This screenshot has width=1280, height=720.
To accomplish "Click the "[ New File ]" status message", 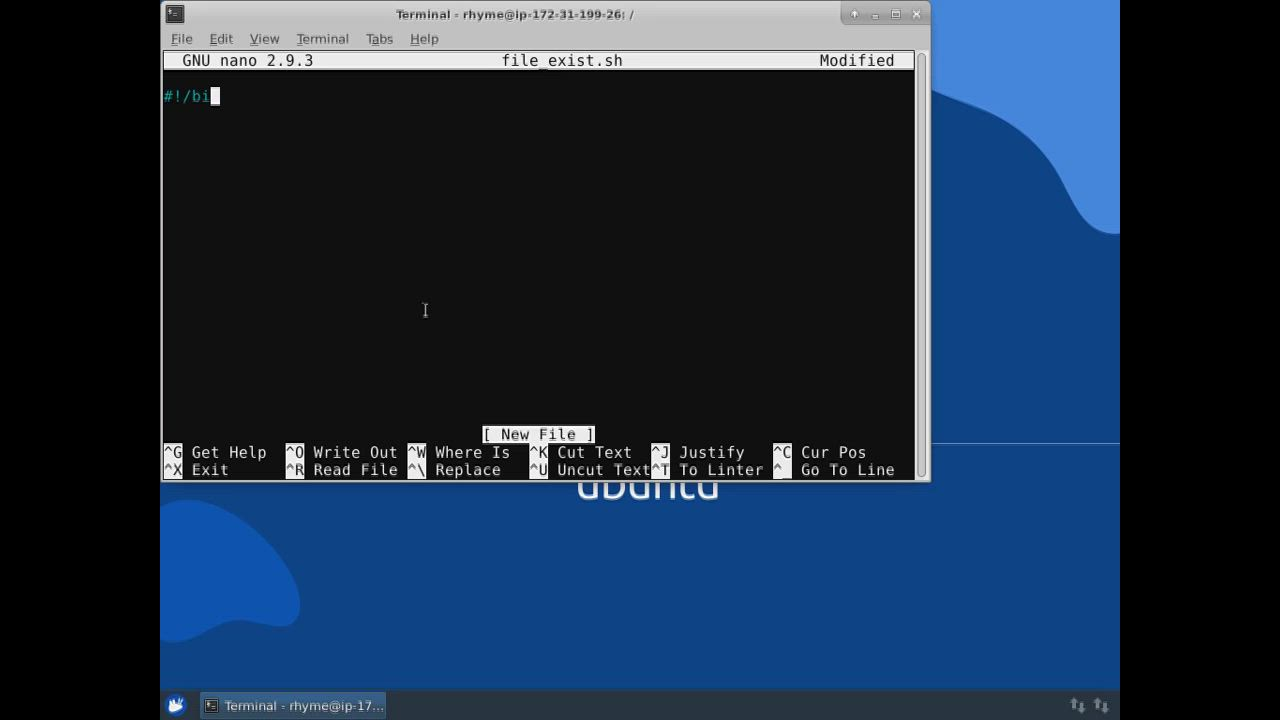I will point(538,434).
